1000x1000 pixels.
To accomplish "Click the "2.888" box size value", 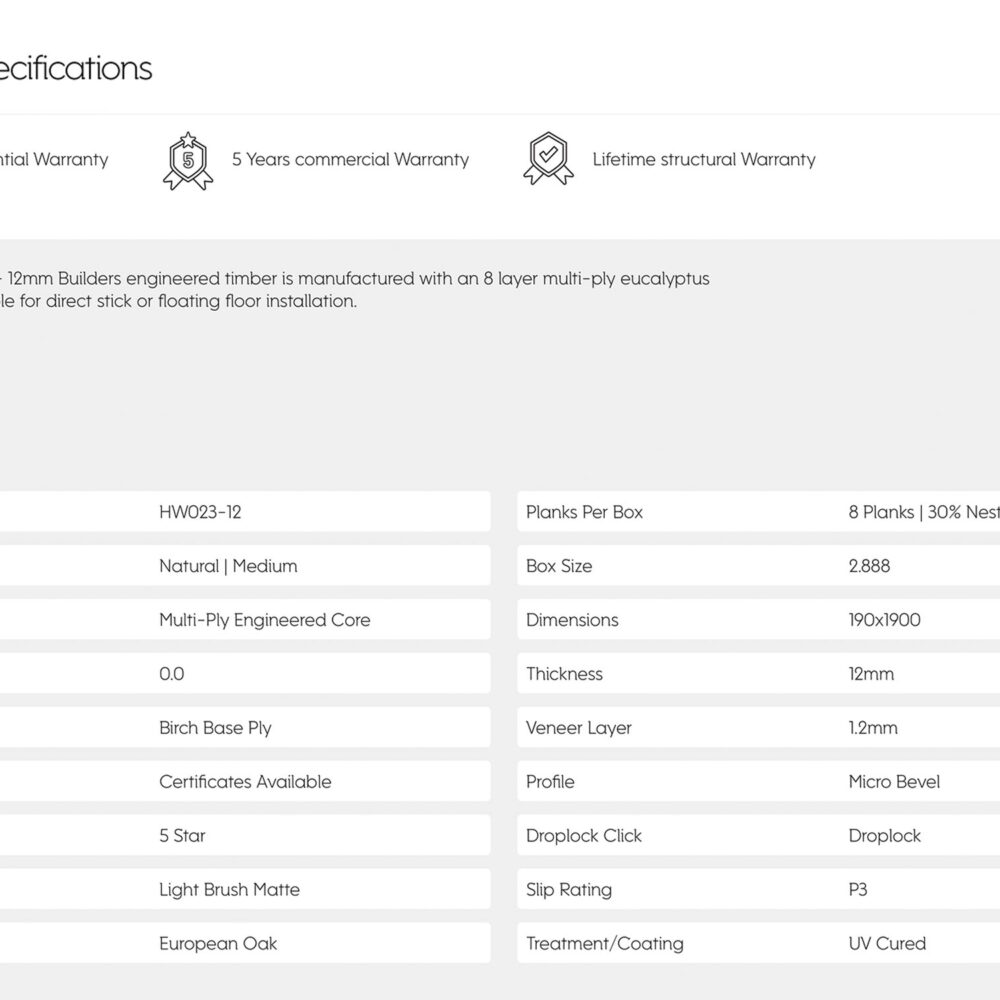I will [869, 566].
